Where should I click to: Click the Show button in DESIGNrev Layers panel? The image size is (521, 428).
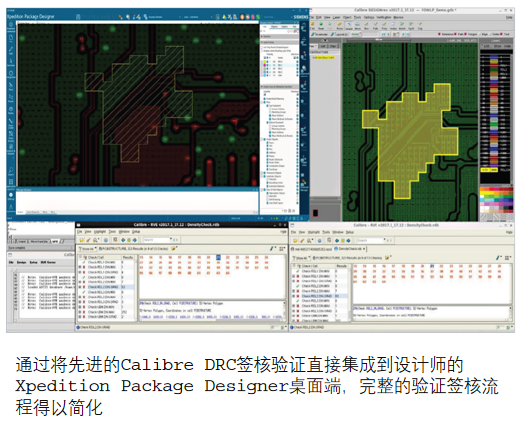498,46
